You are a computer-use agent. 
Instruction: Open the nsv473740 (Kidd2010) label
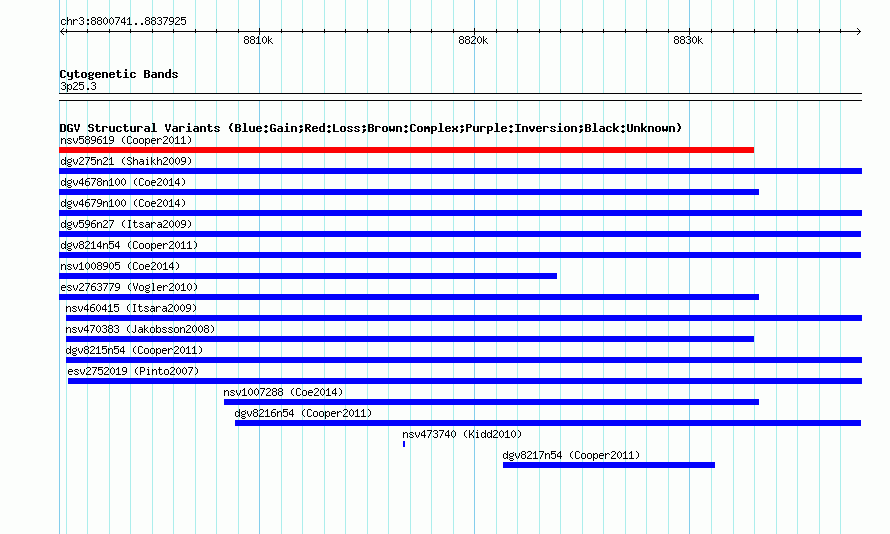click(462, 434)
